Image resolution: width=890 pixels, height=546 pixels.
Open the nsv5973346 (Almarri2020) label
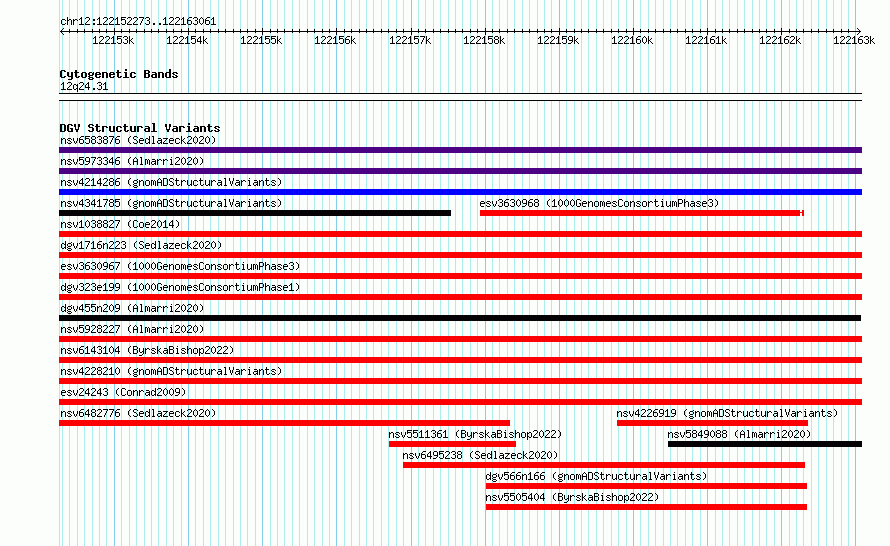(132, 161)
